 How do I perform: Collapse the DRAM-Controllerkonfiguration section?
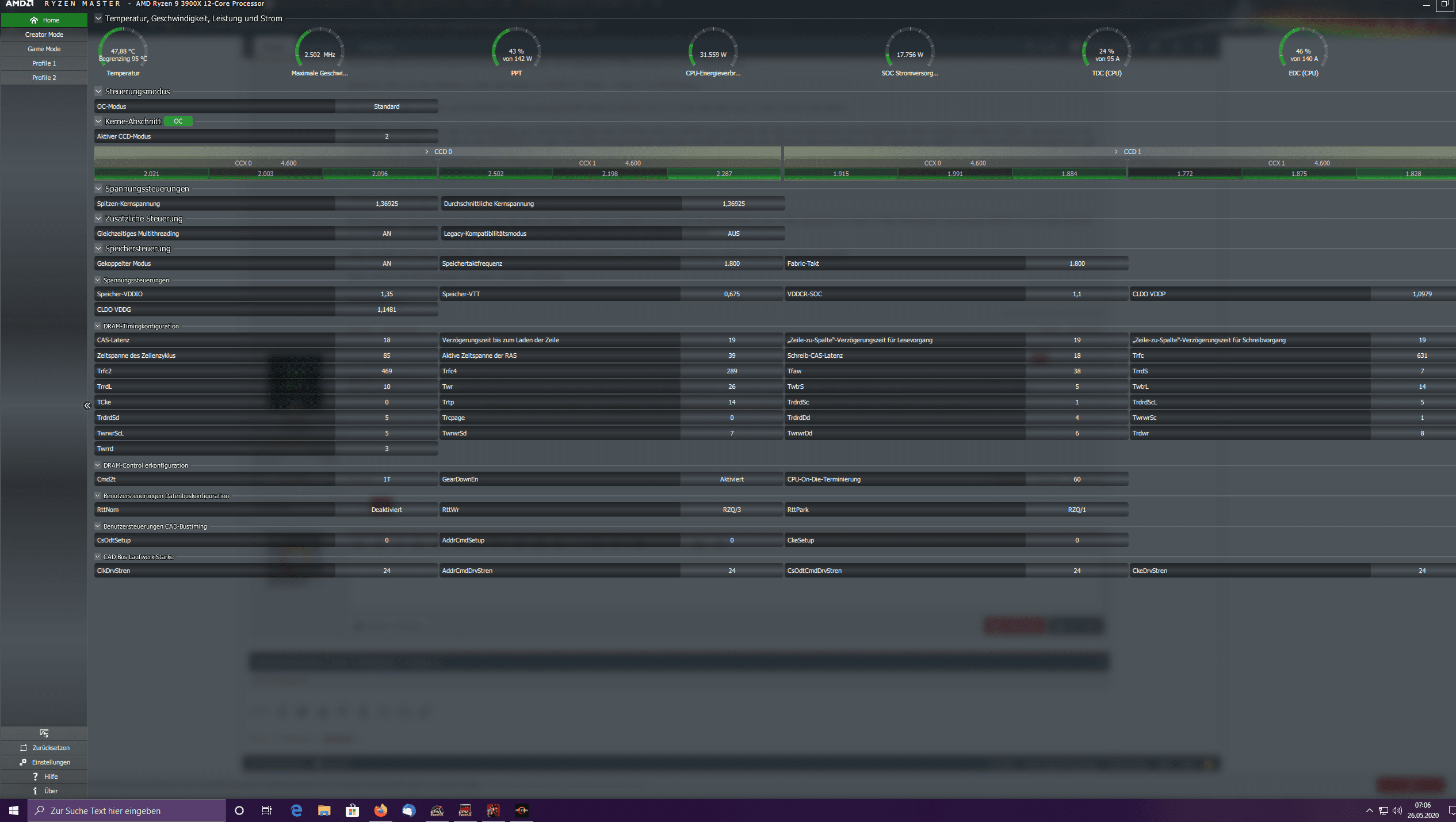[x=98, y=465]
